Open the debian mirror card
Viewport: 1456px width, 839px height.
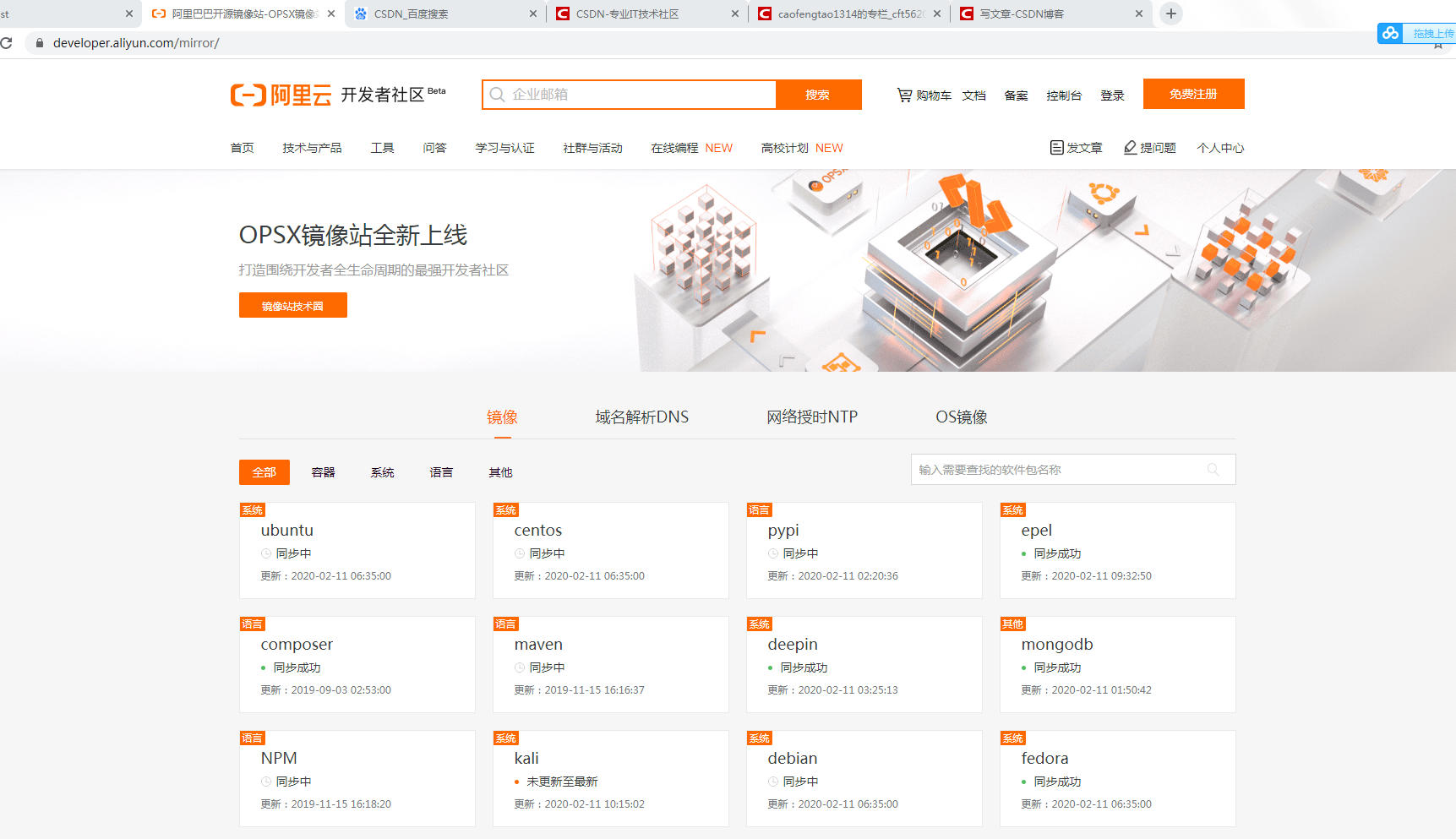click(x=864, y=779)
